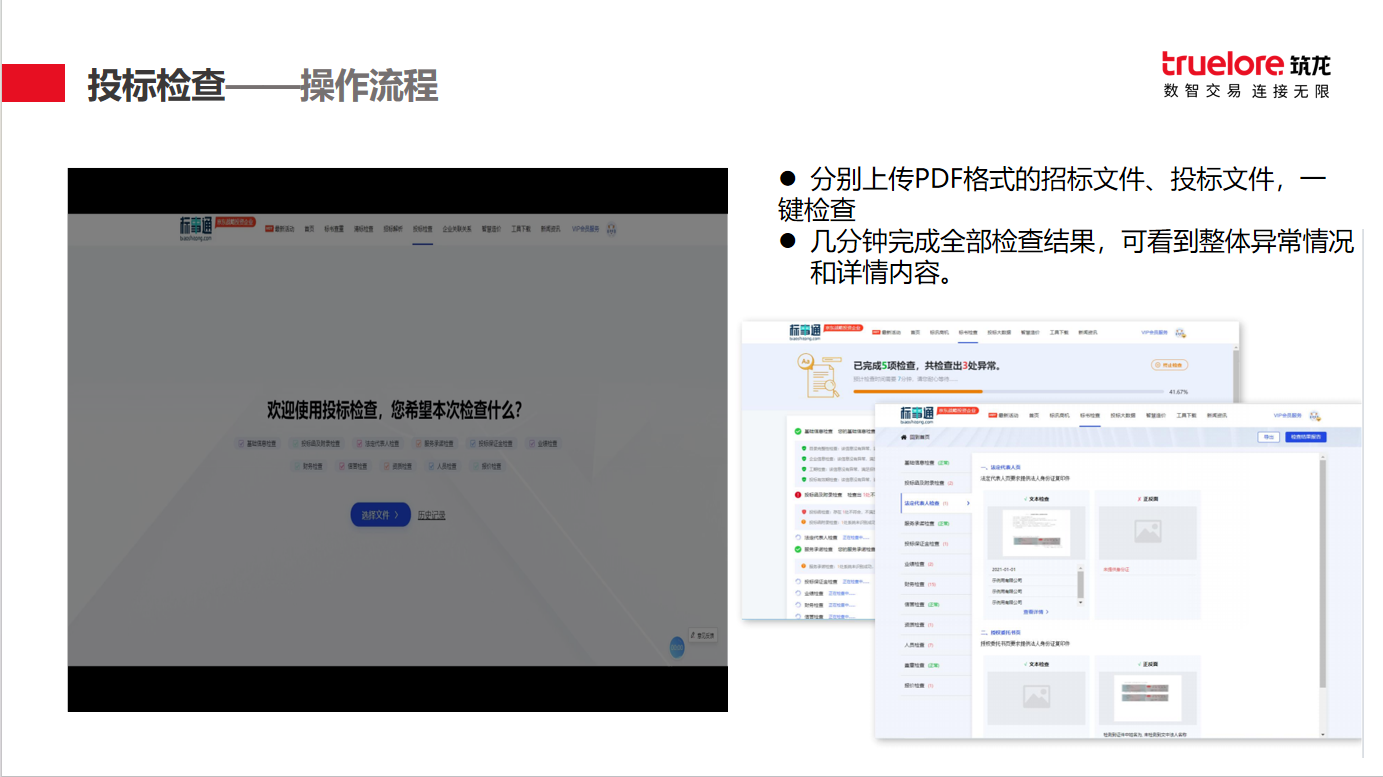Open the placeholder image under the 正反面 card with X
Viewport: 1383px width, 777px height.
coord(1148,533)
